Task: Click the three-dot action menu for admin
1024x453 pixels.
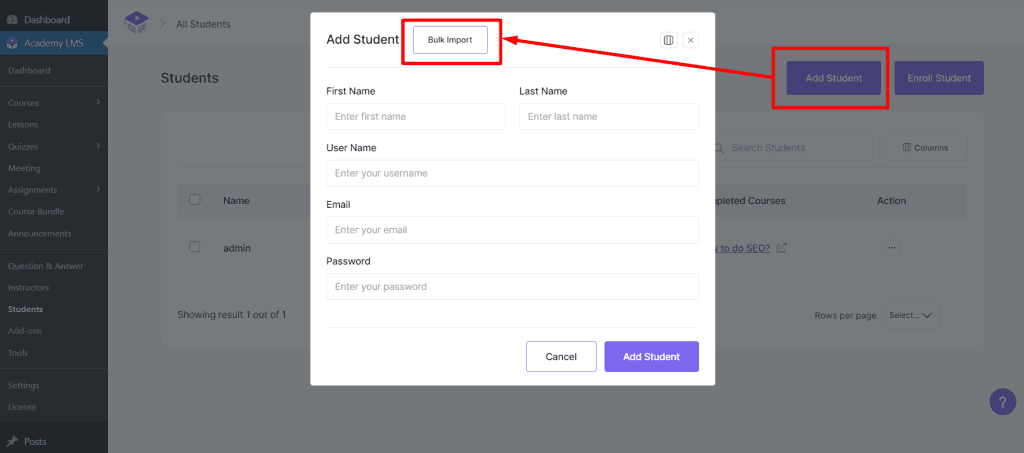Action: (891, 247)
